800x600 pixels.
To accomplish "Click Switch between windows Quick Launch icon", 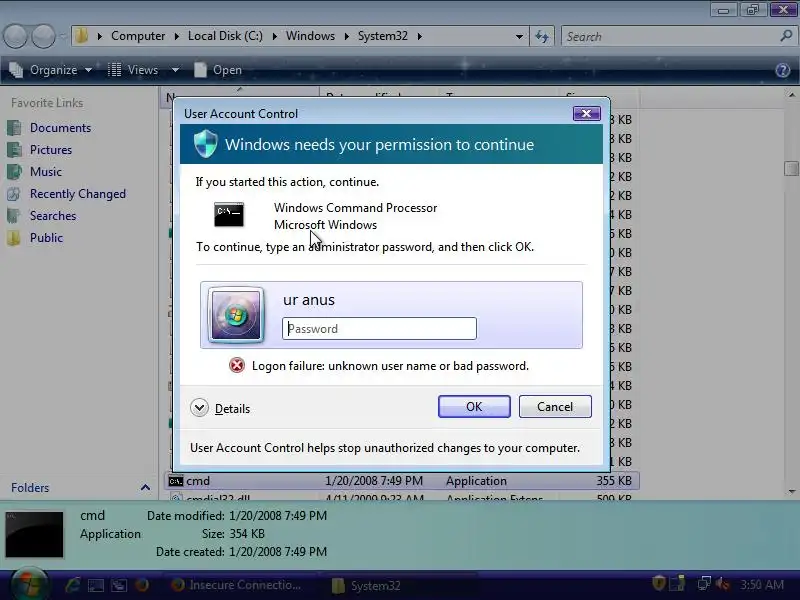I will pos(119,585).
